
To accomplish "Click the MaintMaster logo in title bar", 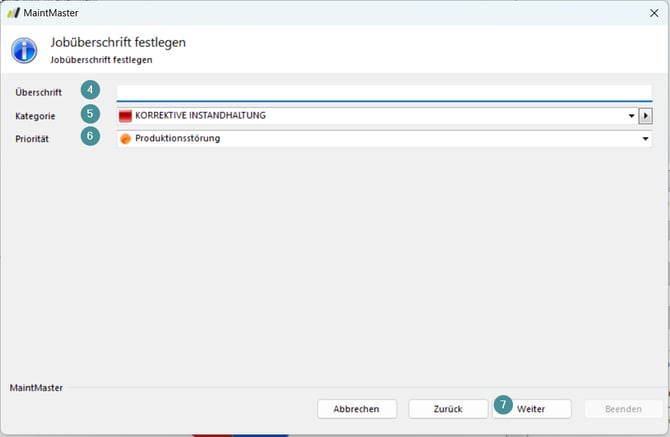I will coord(13,13).
